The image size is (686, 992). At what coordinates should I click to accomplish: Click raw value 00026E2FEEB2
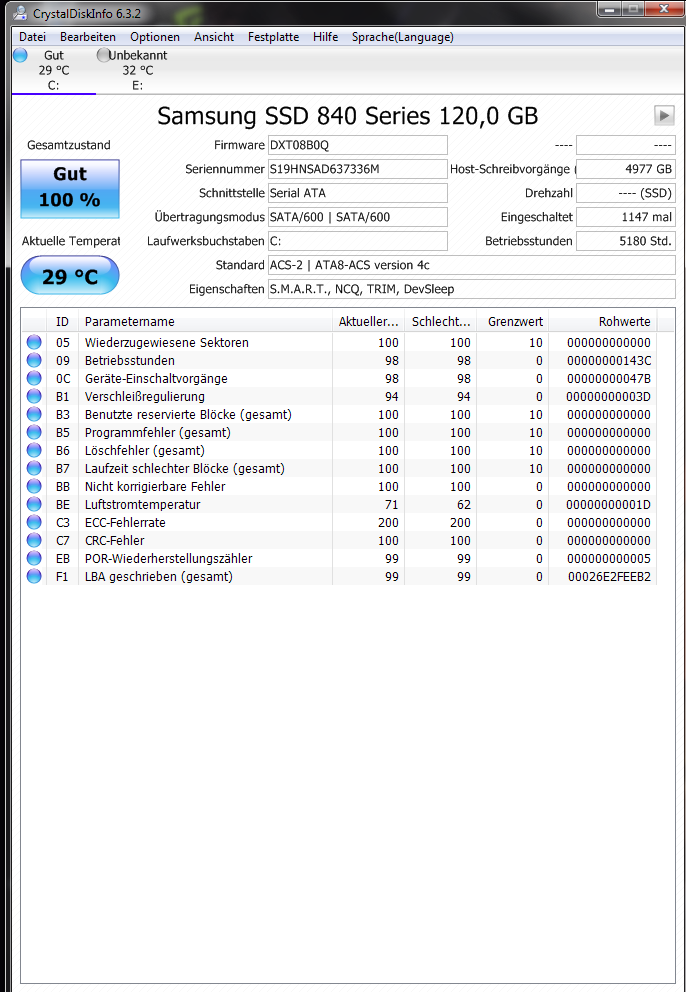[x=609, y=576]
